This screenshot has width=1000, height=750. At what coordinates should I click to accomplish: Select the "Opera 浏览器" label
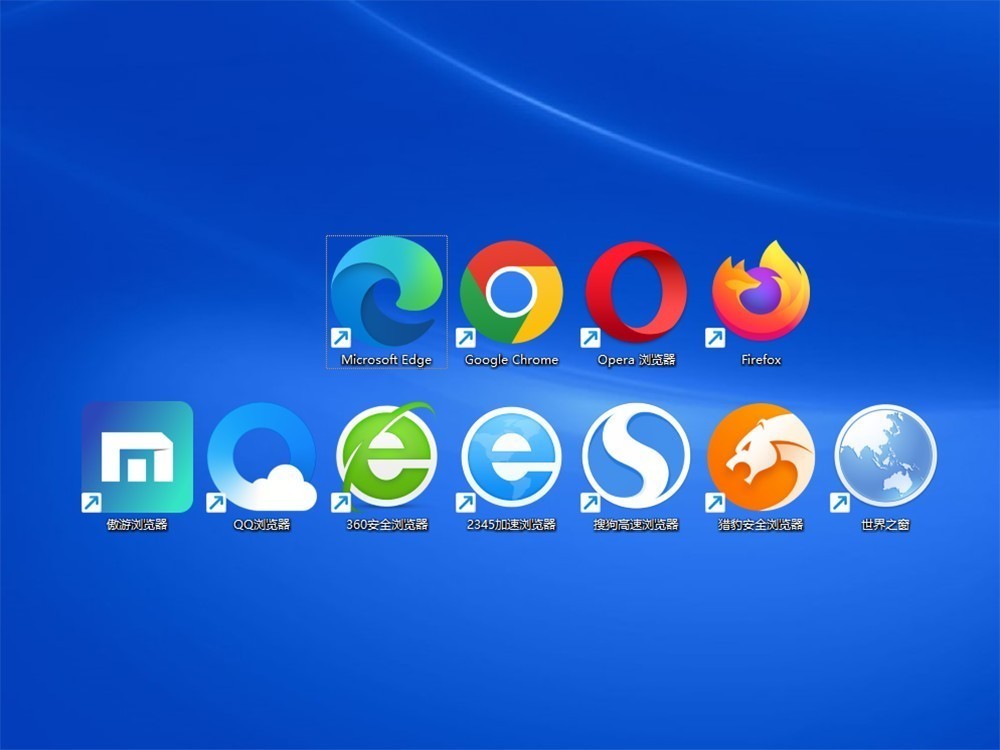636,360
